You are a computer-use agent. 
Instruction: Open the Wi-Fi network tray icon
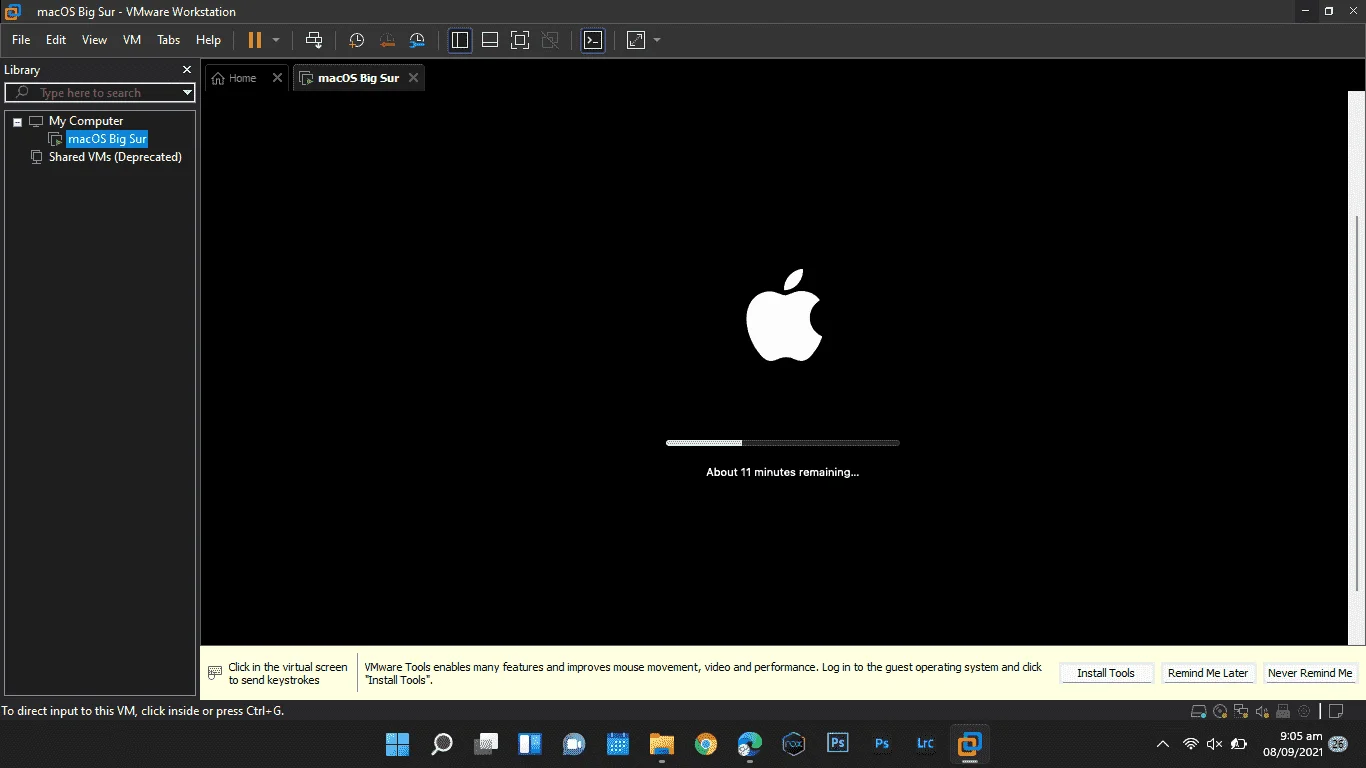point(1190,744)
